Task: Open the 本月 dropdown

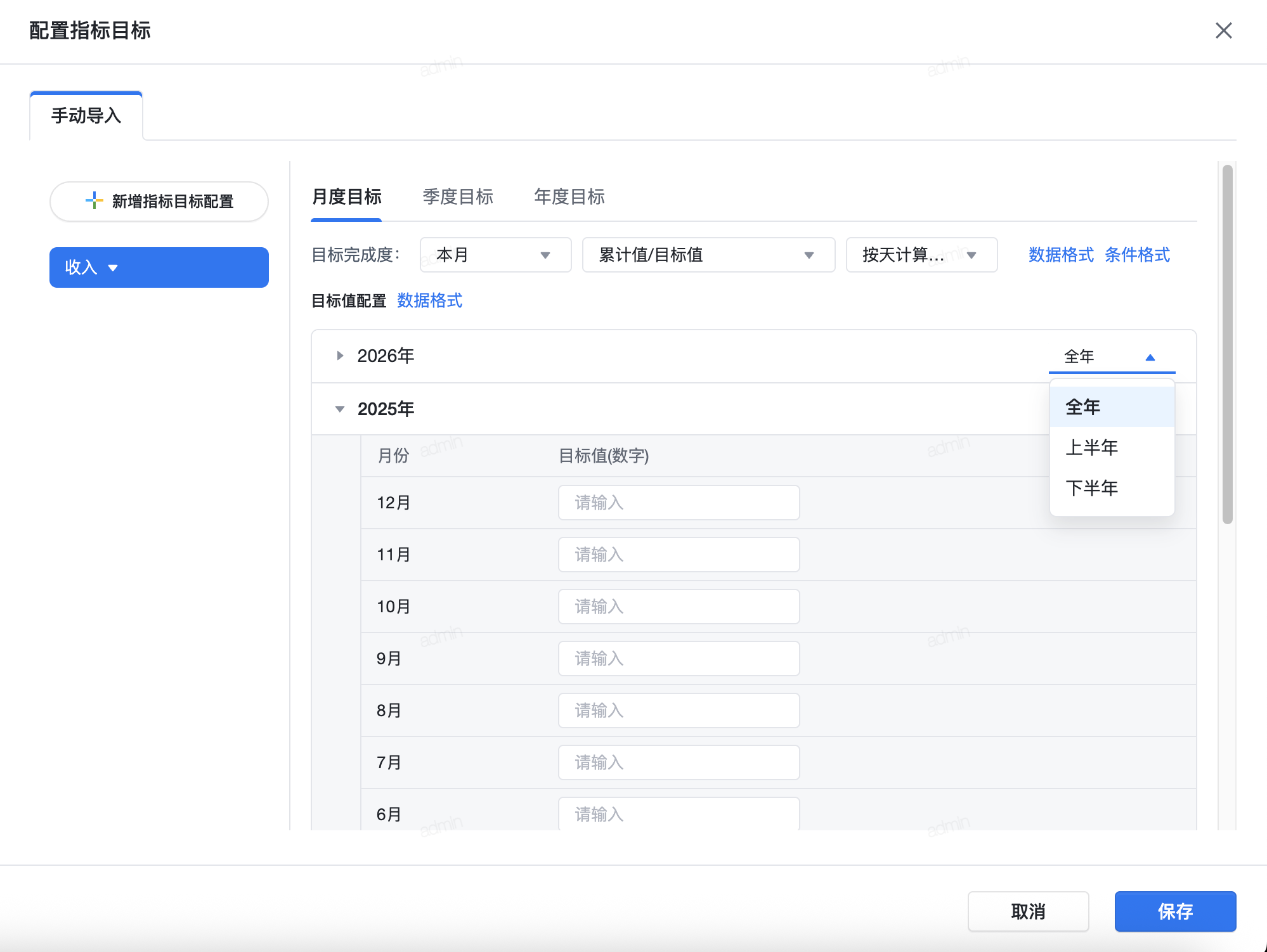Action: pos(495,255)
